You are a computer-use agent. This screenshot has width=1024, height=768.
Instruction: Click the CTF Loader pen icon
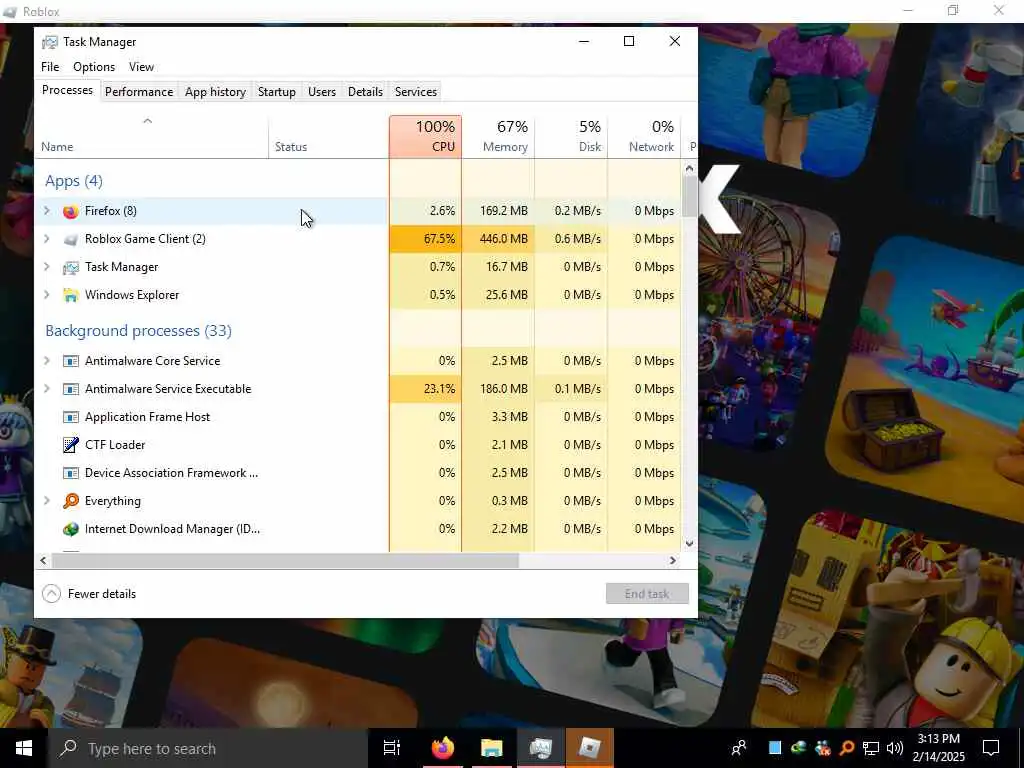point(71,445)
